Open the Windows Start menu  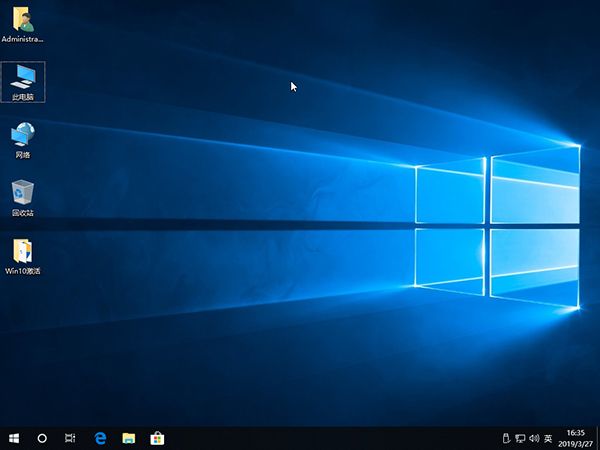pos(14,438)
